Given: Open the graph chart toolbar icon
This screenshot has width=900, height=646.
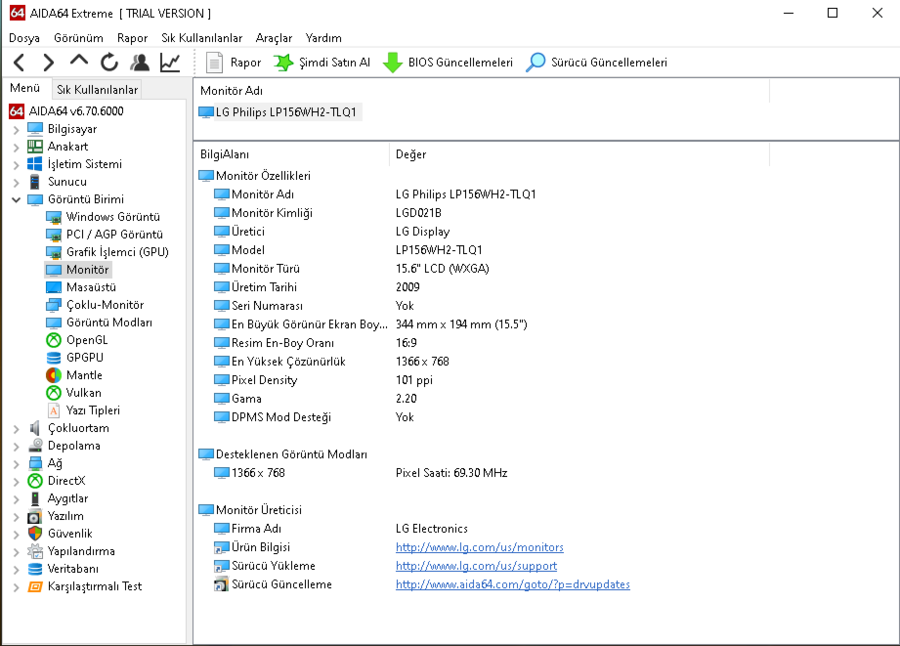Looking at the screenshot, I should pyautogui.click(x=170, y=62).
